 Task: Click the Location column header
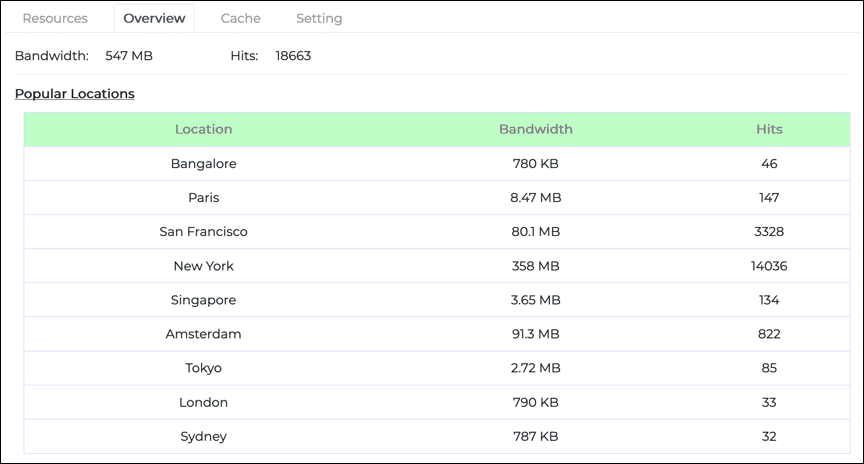pyautogui.click(x=203, y=129)
